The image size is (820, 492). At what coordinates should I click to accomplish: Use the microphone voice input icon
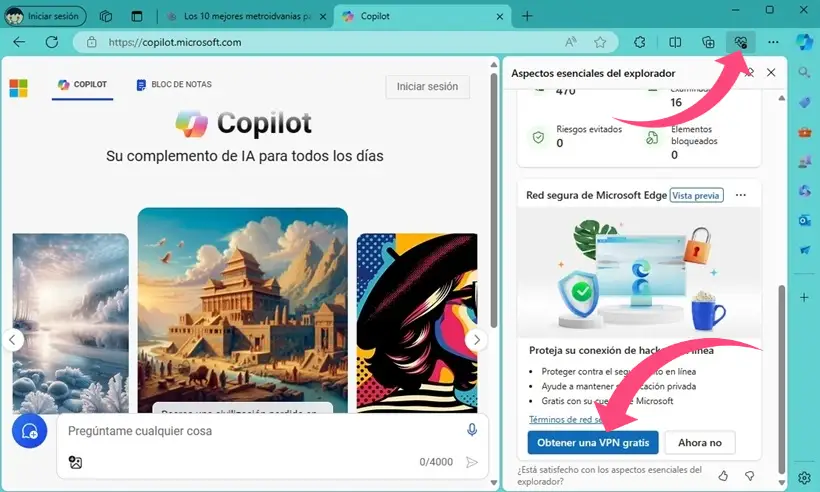click(472, 430)
